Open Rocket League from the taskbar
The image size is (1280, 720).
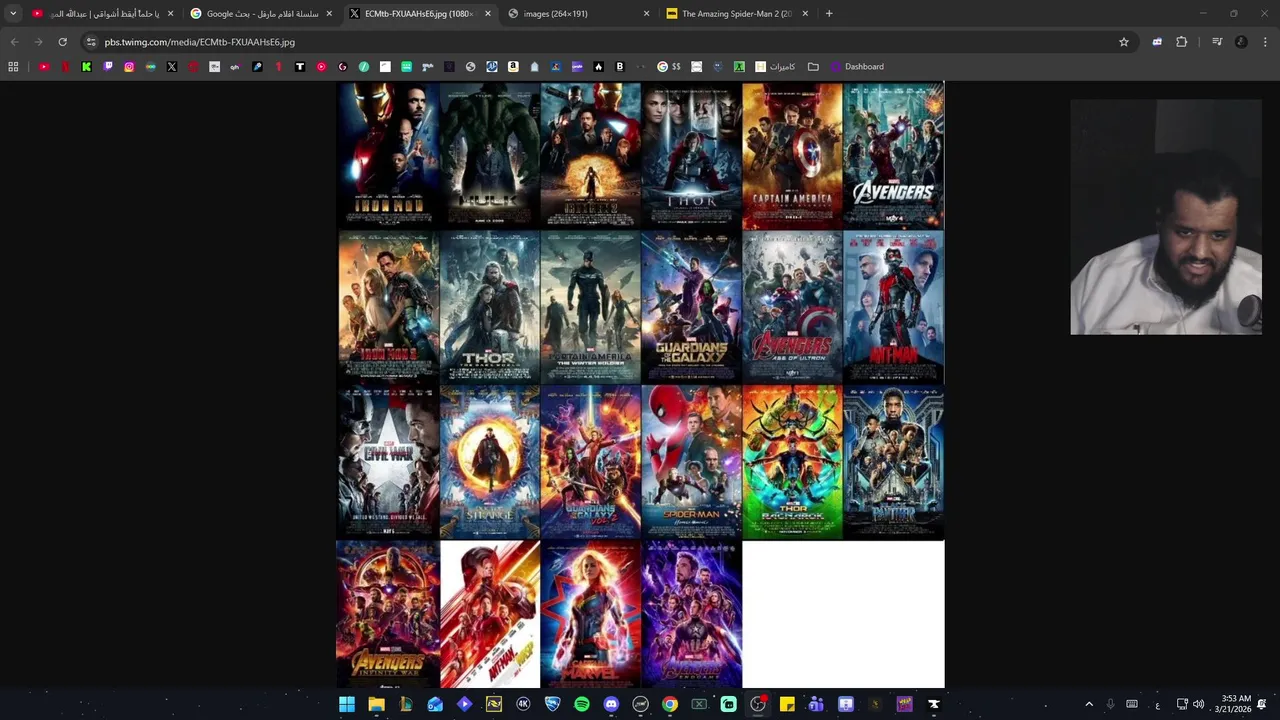pos(552,704)
